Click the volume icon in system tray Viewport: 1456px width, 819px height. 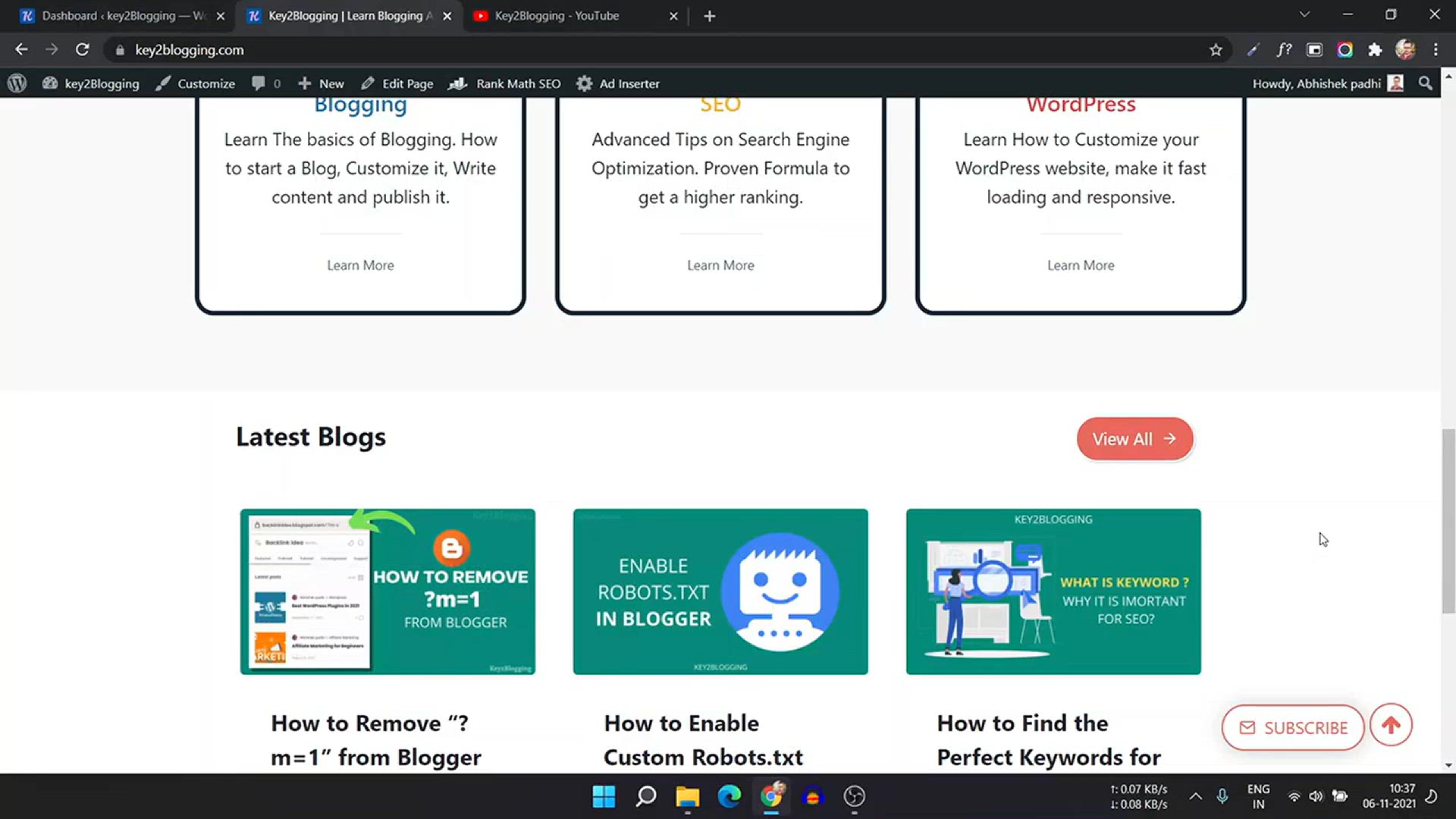pos(1316,796)
